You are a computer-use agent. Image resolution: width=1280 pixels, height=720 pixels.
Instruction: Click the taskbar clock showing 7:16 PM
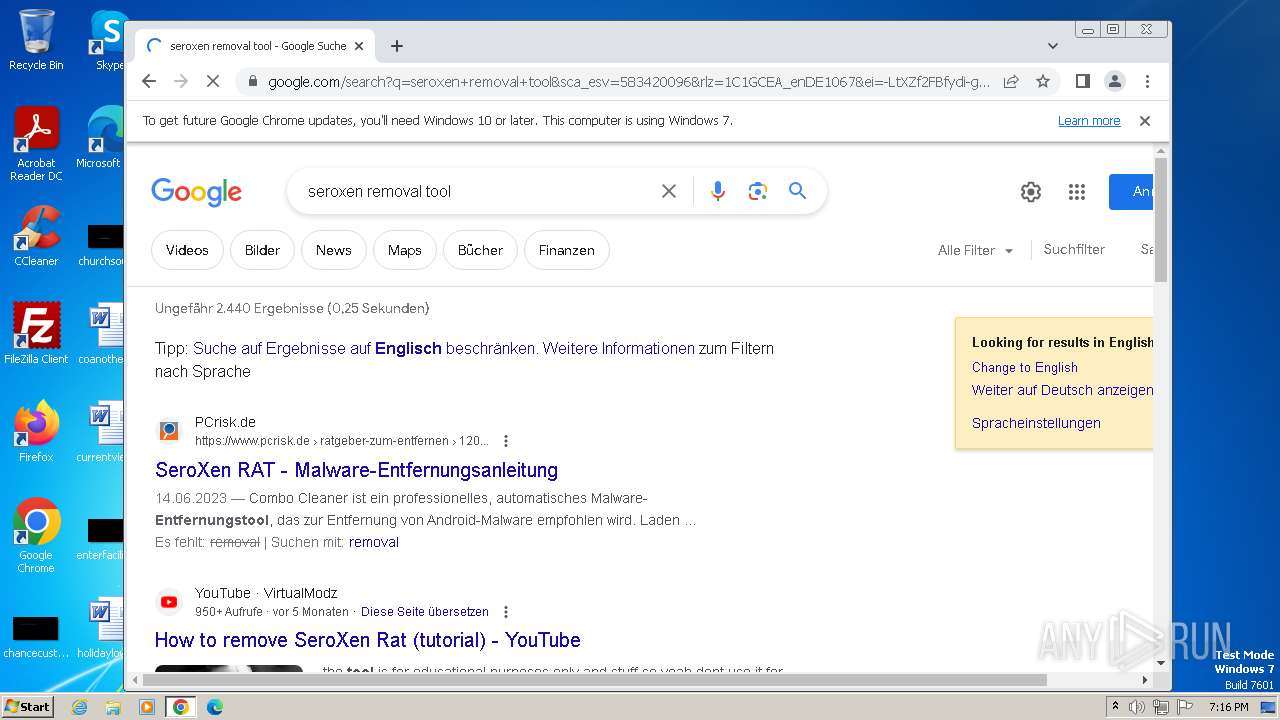(1228, 707)
